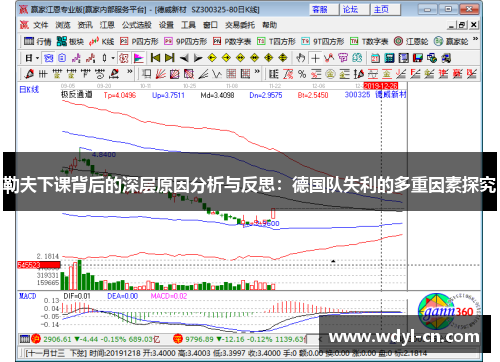The image size is (500, 362).
Task: Open the 工具 menu
Action: coord(188,25)
